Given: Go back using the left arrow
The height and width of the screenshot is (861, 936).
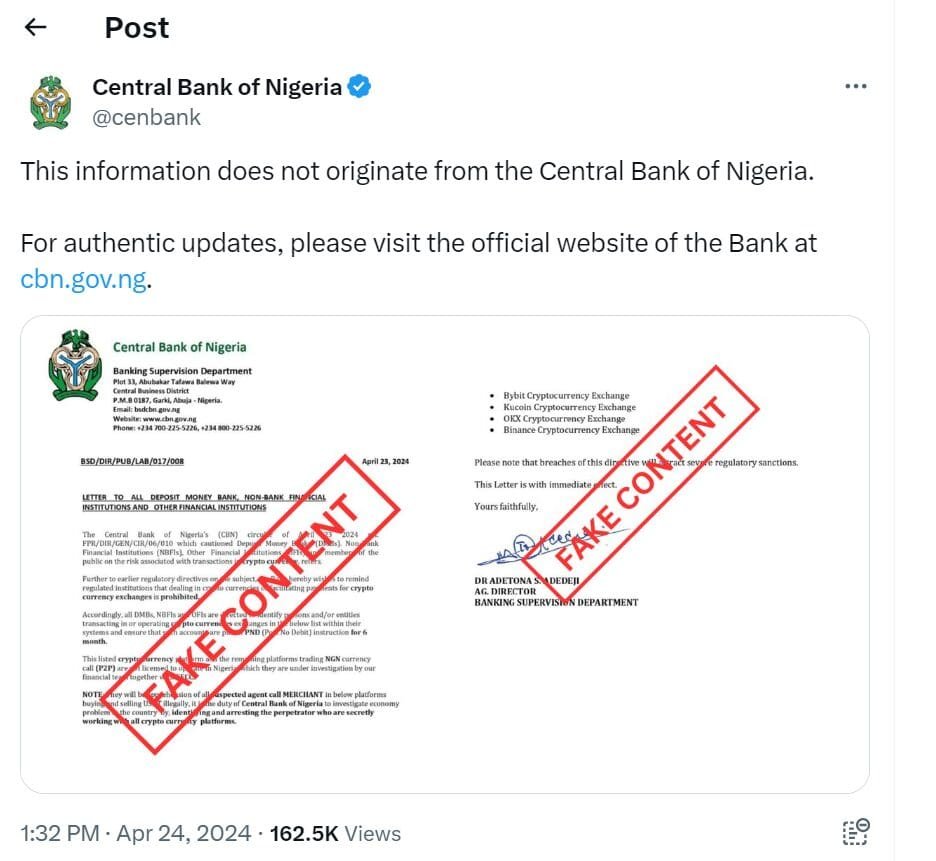Looking at the screenshot, I should point(36,27).
